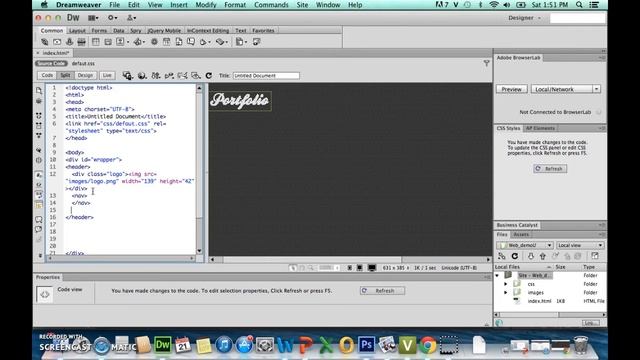Click the Hyperlink icon in Insert bar
Screen dimensions: 640x360
pos(44,42)
